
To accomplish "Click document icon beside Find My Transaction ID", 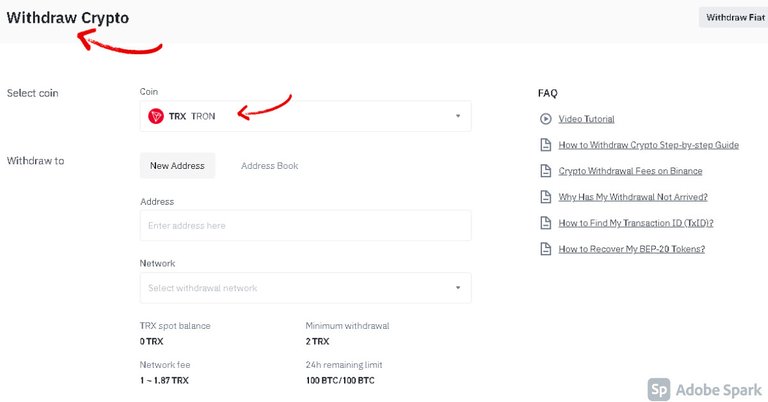I will coord(546,223).
